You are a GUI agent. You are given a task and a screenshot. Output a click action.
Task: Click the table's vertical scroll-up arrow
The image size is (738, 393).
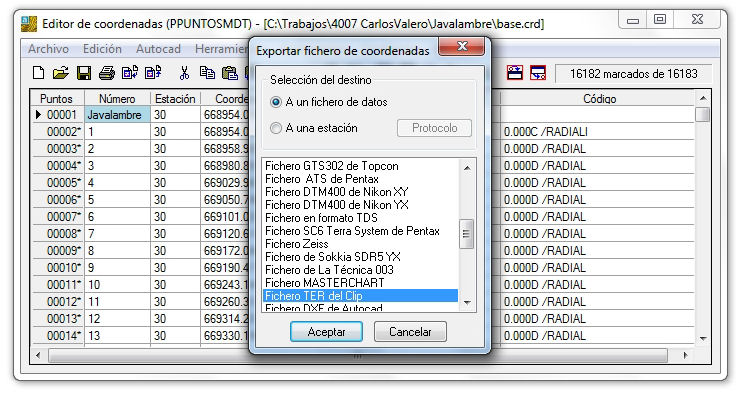coord(703,98)
